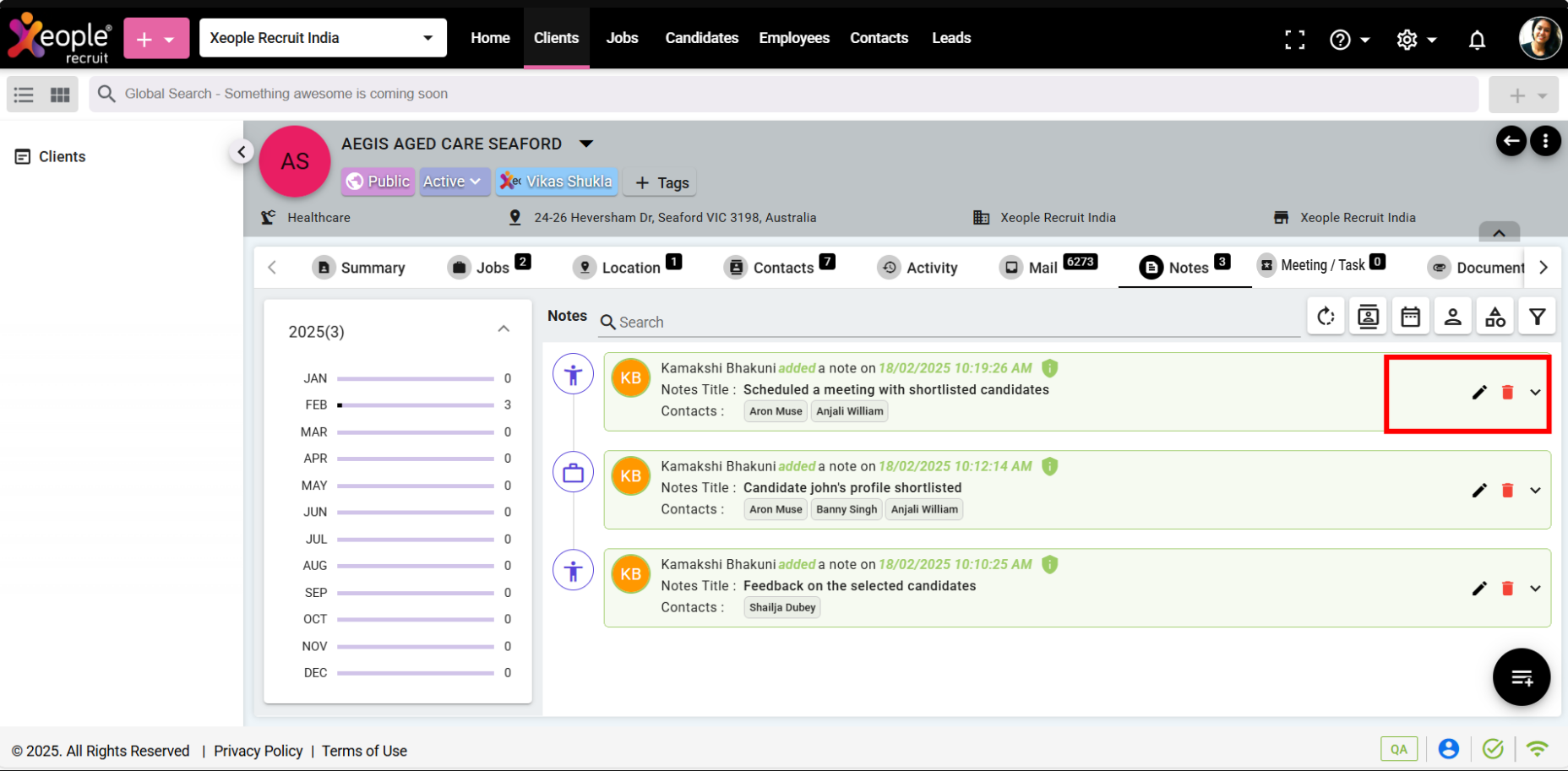This screenshot has width=1568, height=771.
Task: Open the three-dot more options menu
Action: click(x=1545, y=141)
